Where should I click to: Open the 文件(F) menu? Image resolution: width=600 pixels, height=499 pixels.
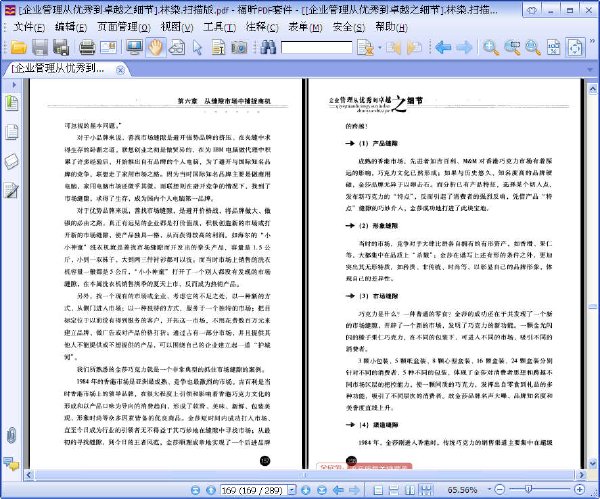point(29,27)
